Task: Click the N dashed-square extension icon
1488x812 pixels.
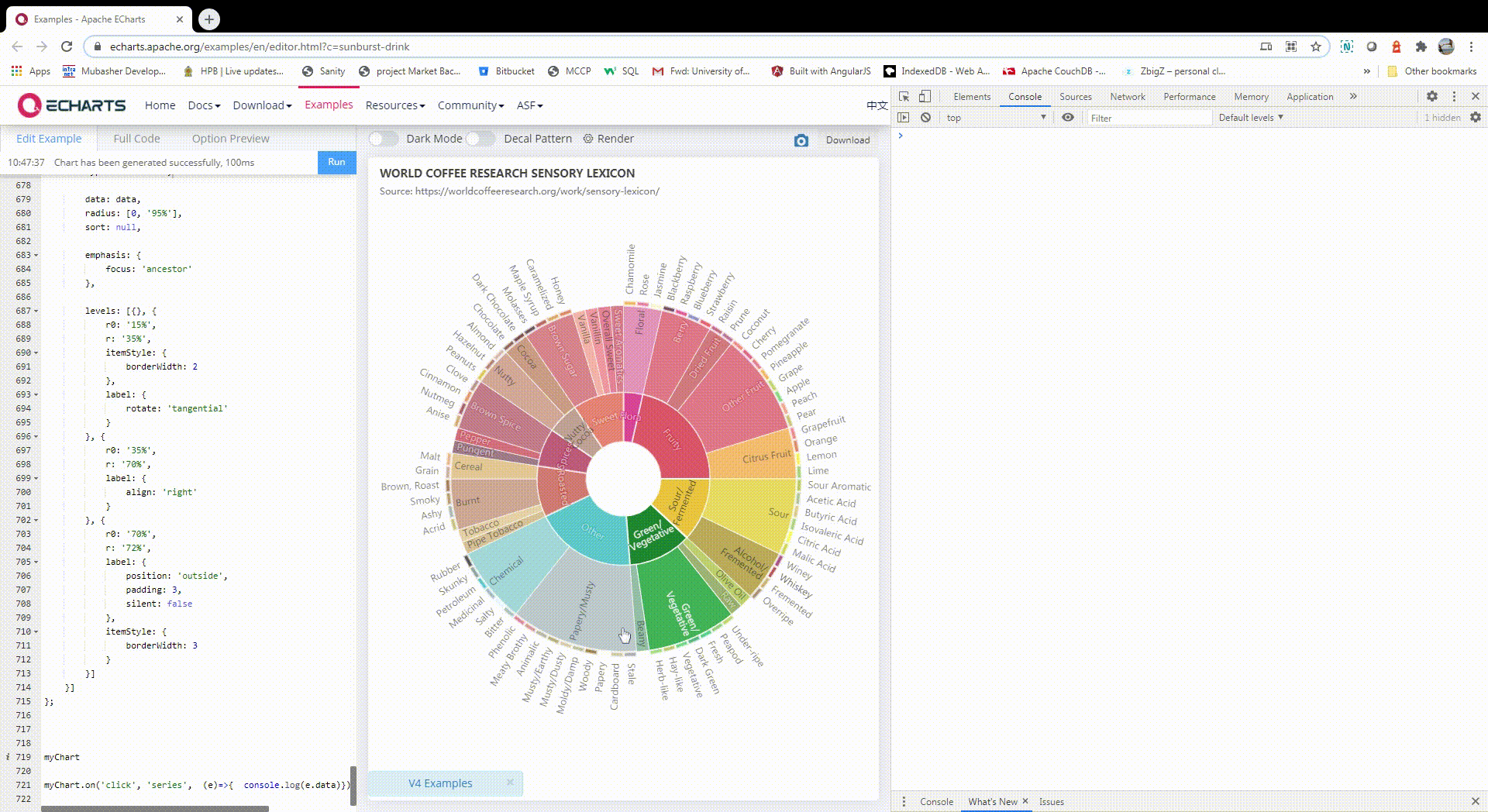Action: (1347, 46)
